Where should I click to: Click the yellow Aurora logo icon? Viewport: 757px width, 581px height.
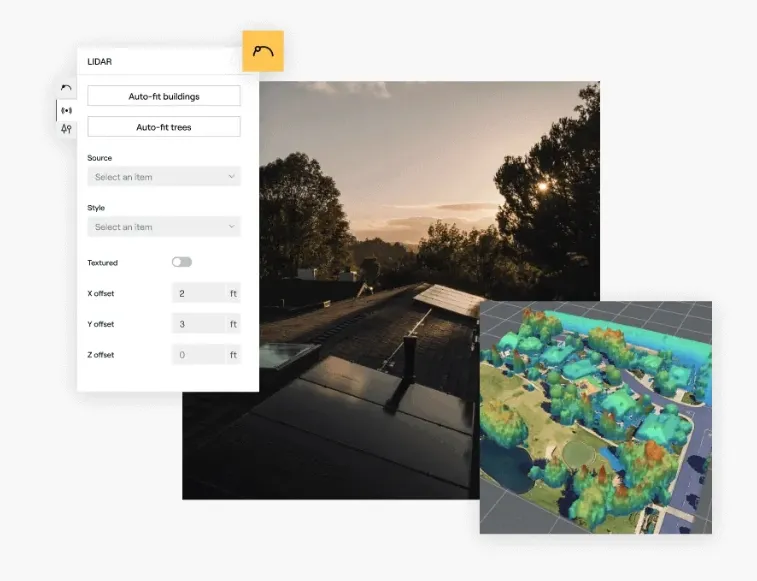263,51
